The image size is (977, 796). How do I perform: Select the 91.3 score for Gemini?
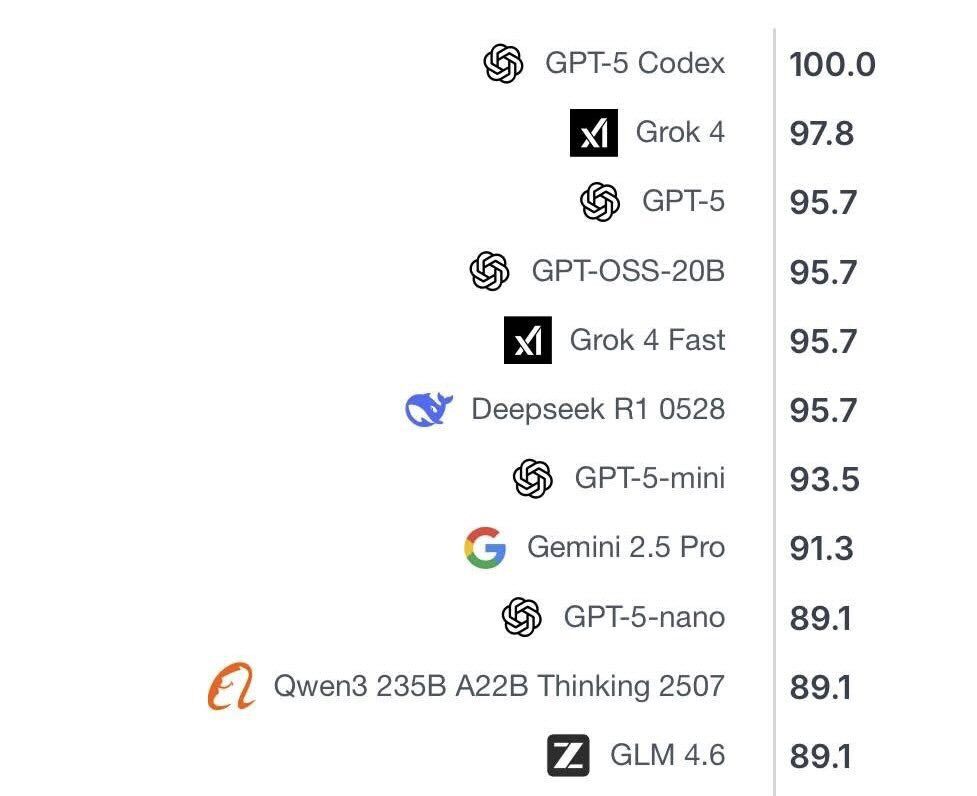(821, 548)
